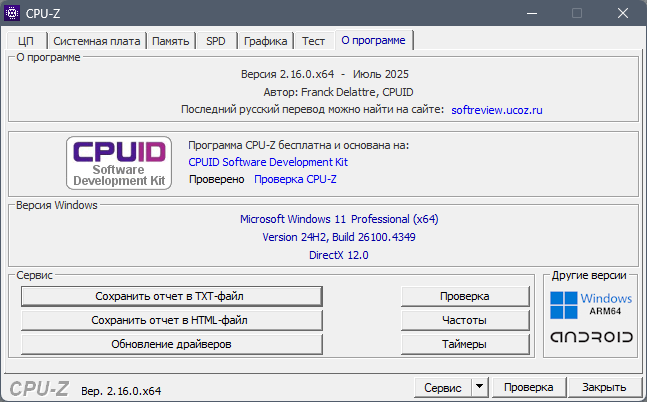Expand the Сервис dropdown arrow
The image size is (647, 402).
click(x=479, y=387)
